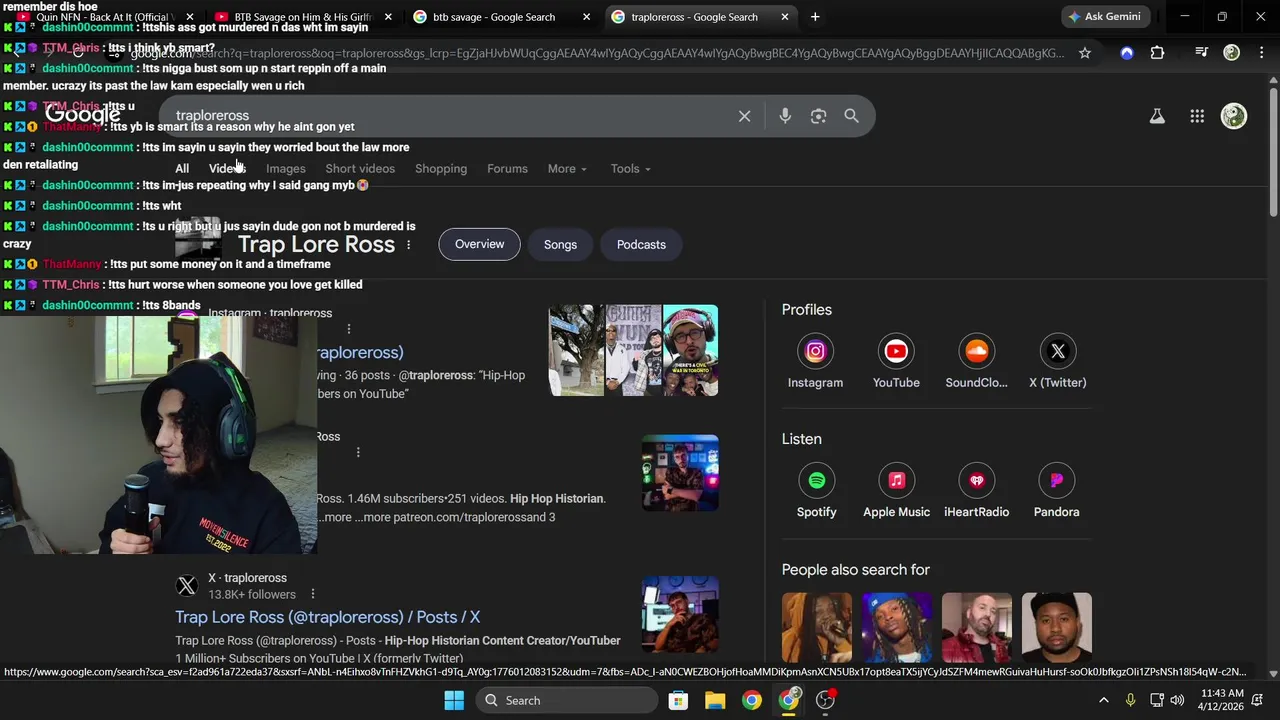Image resolution: width=1280 pixels, height=720 pixels.
Task: Open Microsoft Store from taskbar
Action: coord(678,700)
